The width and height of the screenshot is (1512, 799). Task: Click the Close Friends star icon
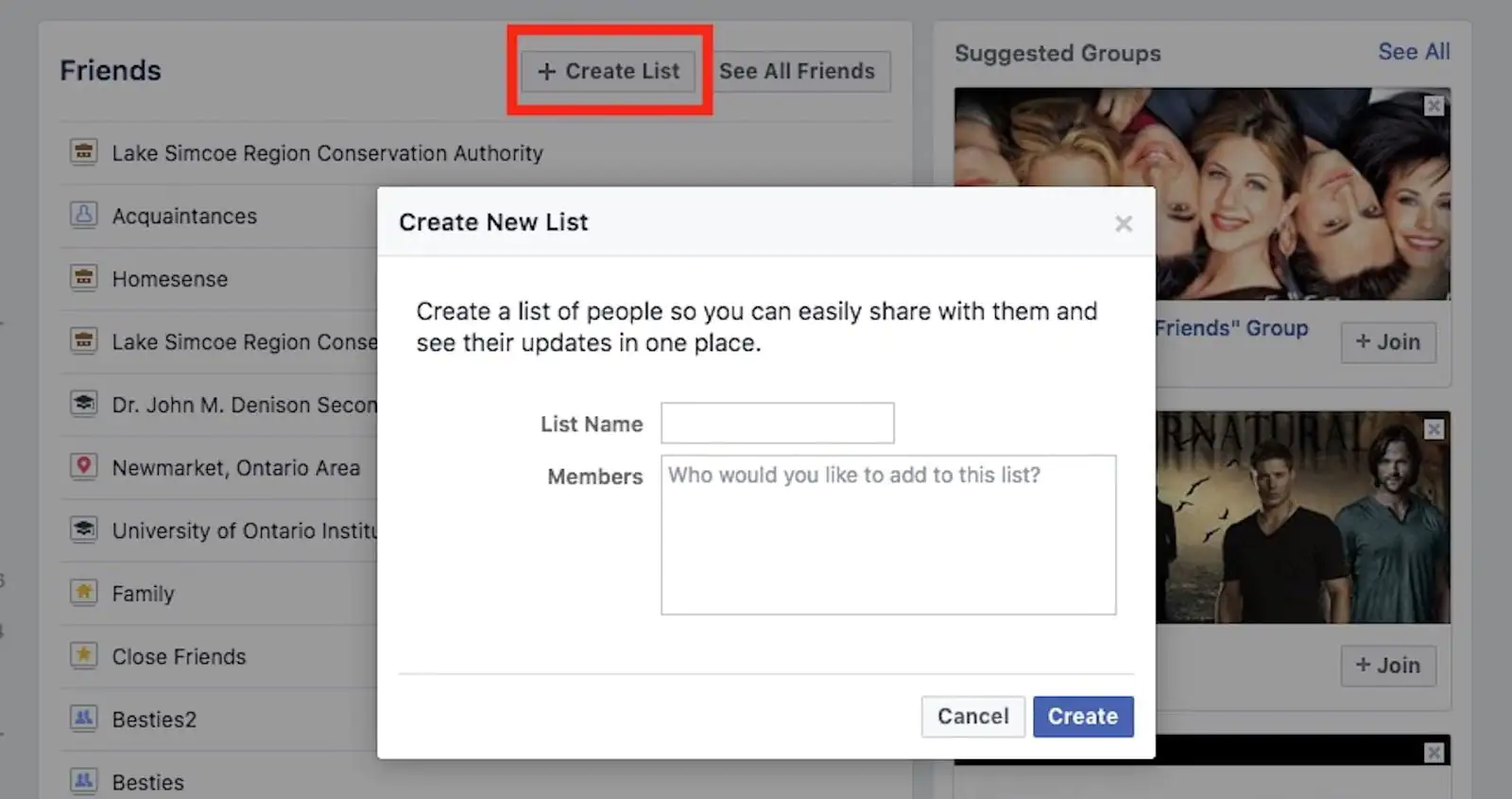pos(84,655)
